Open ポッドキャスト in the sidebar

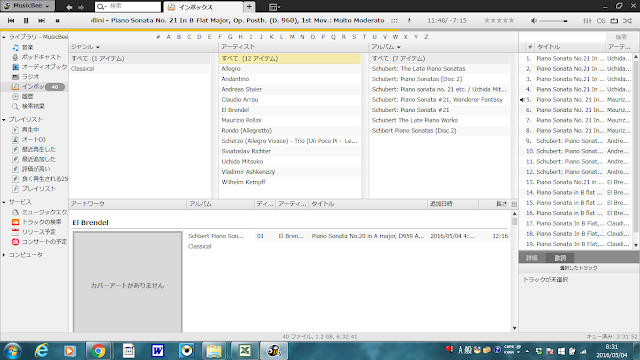pyautogui.click(x=41, y=57)
